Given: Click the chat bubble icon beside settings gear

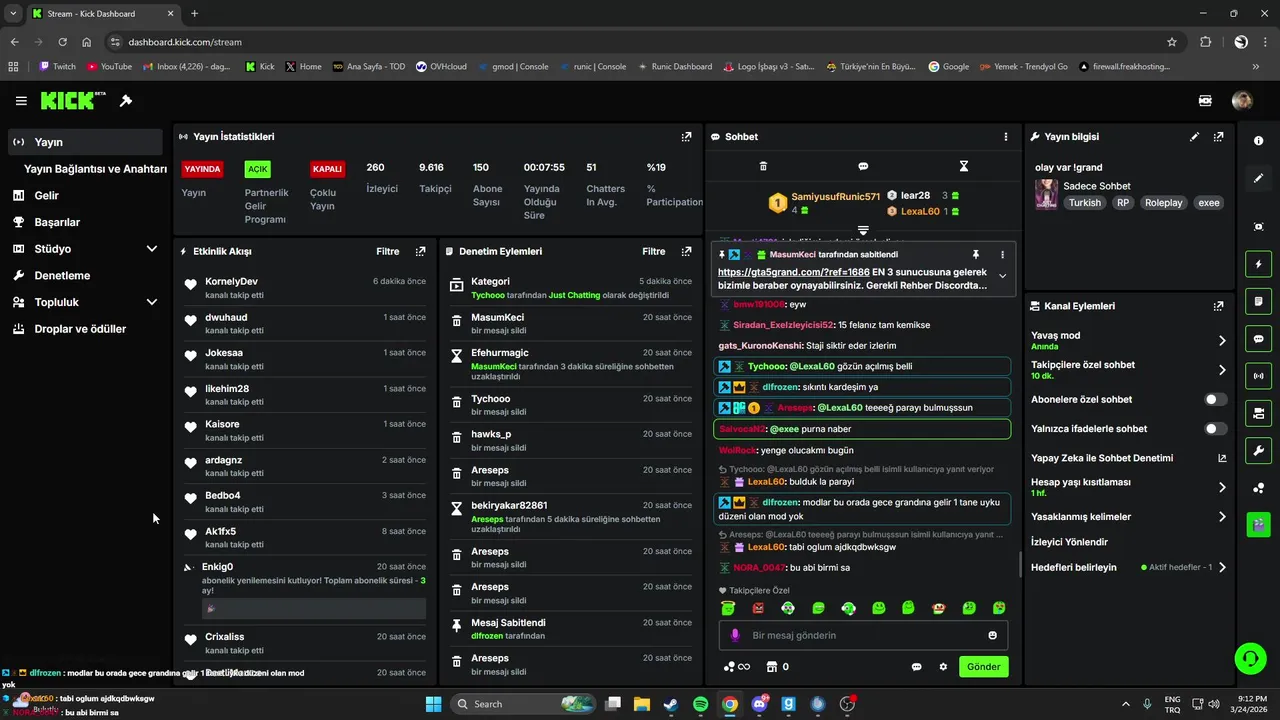Looking at the screenshot, I should click(x=916, y=667).
